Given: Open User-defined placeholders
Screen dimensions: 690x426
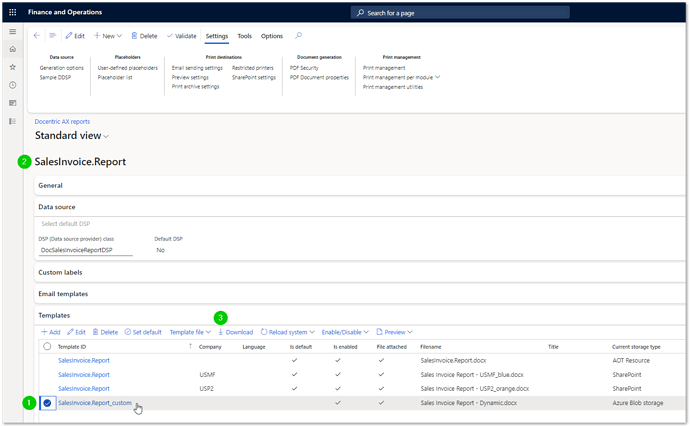Looking at the screenshot, I should tap(128, 68).
